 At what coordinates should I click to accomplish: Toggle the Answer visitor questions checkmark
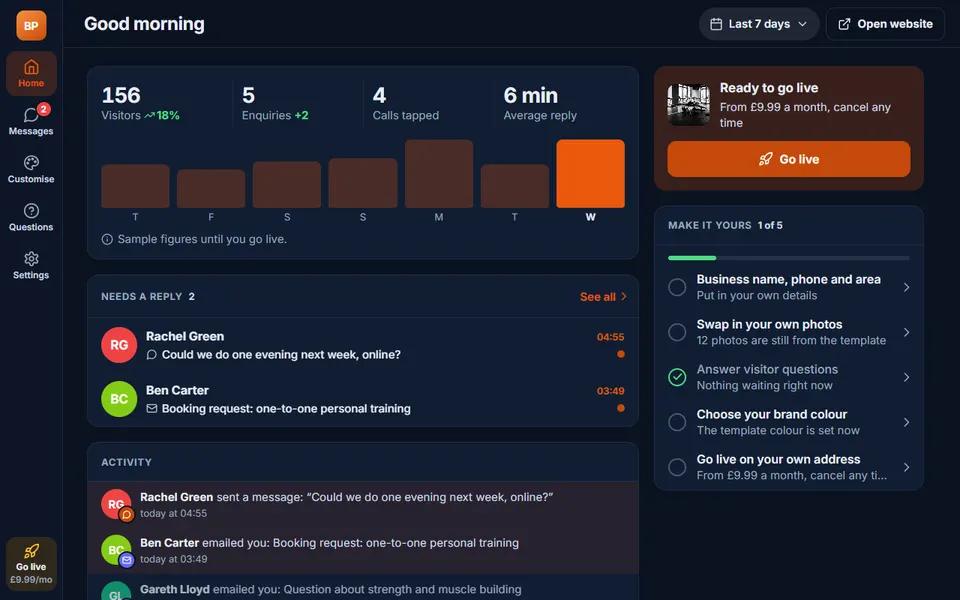click(x=677, y=377)
